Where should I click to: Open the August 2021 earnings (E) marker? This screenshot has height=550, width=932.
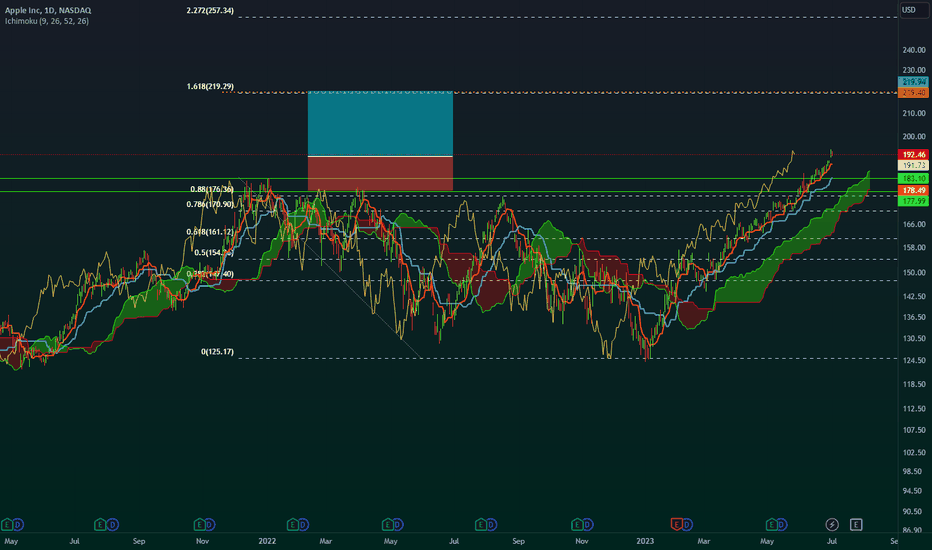coord(100,524)
